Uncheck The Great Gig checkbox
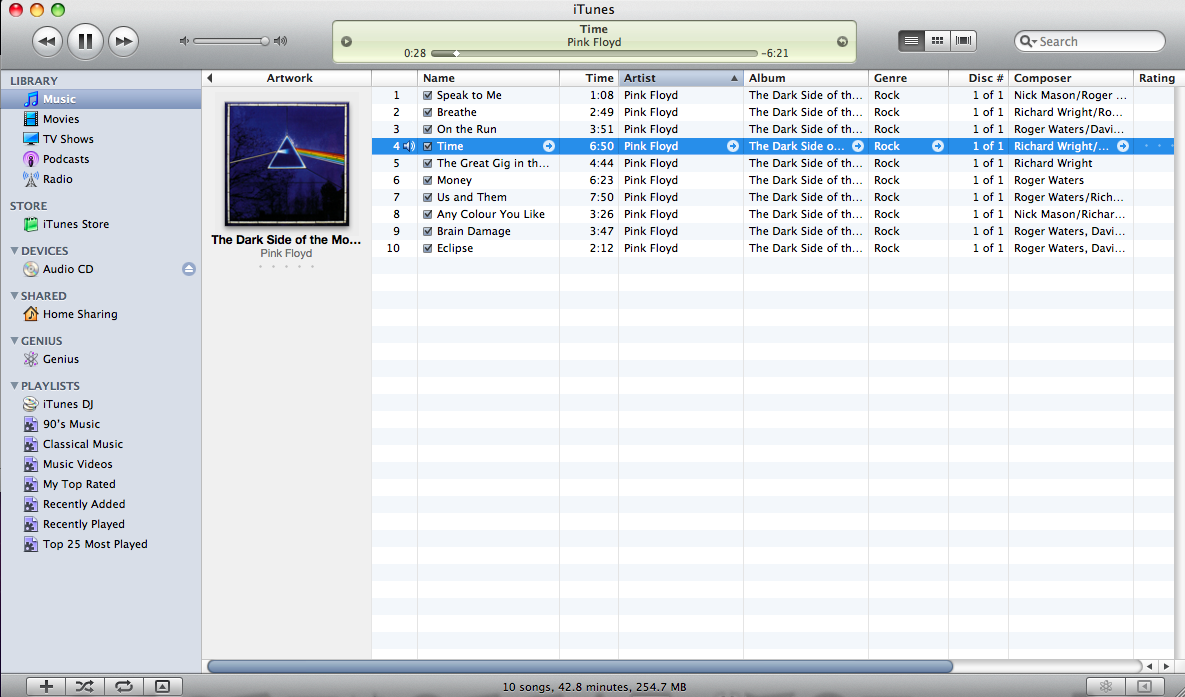 tap(428, 163)
